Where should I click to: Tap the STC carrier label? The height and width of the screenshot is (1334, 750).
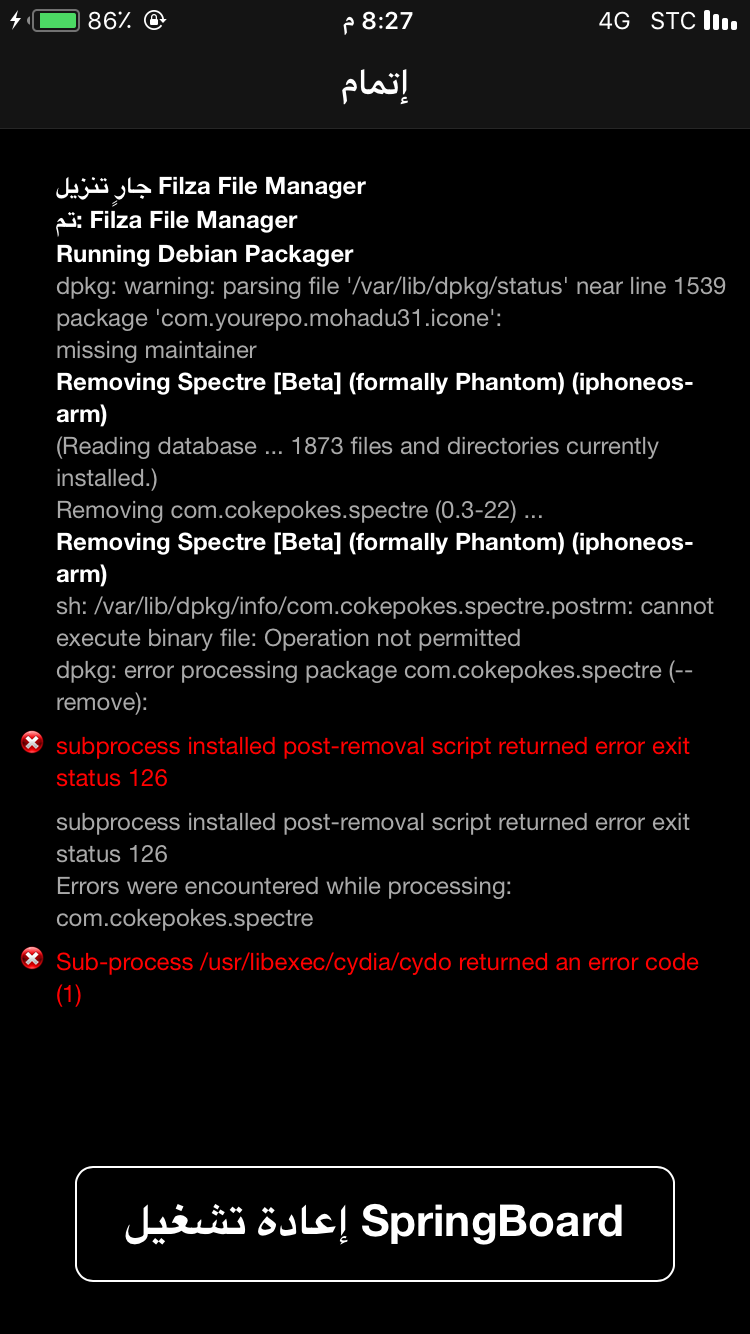[x=672, y=21]
